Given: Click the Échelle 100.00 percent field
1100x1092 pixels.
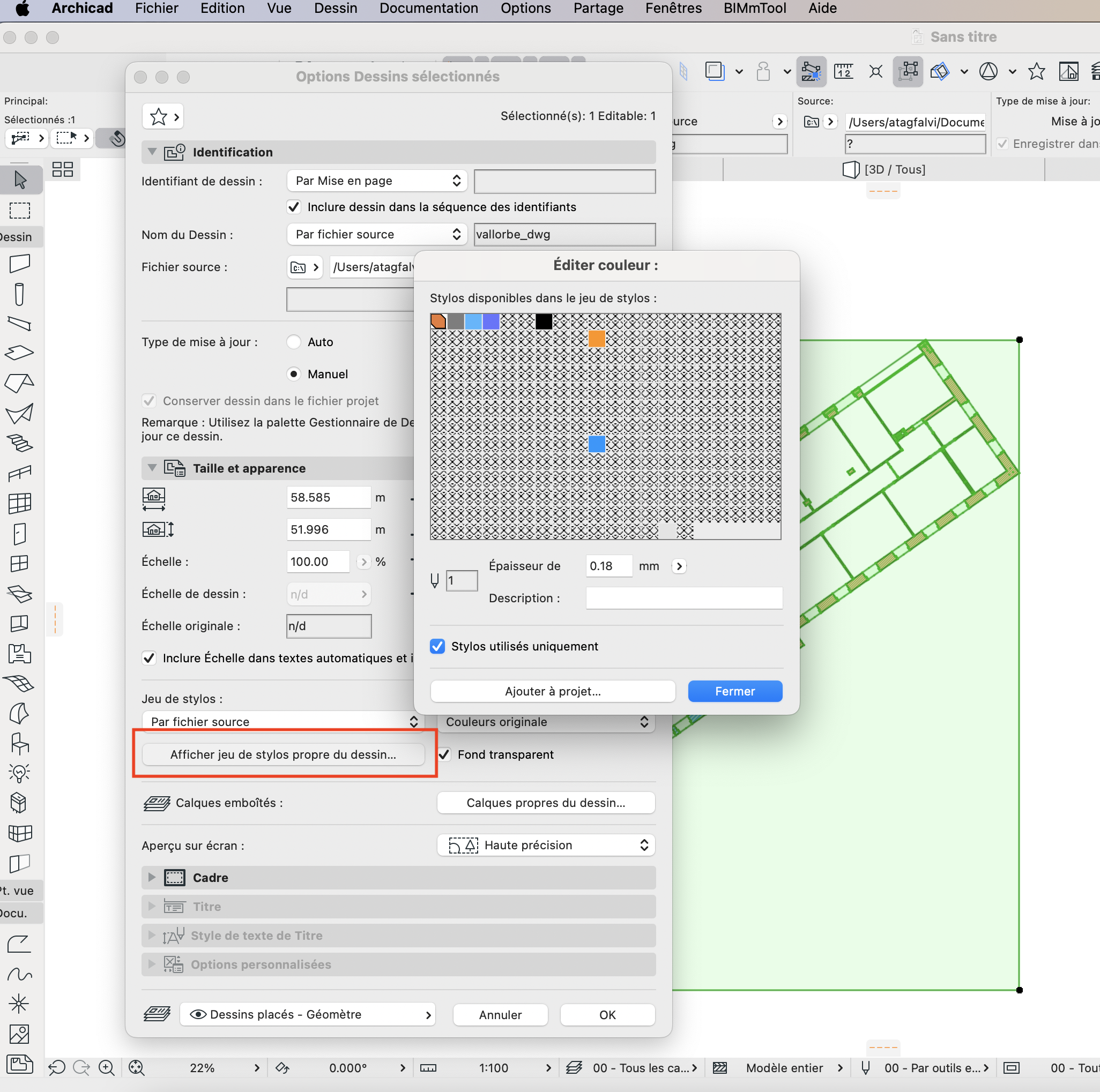Looking at the screenshot, I should point(318,562).
